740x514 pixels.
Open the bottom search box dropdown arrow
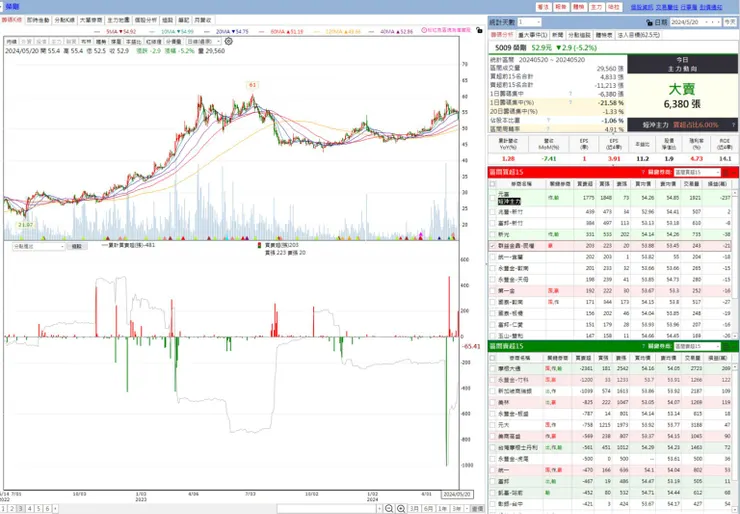379,508
